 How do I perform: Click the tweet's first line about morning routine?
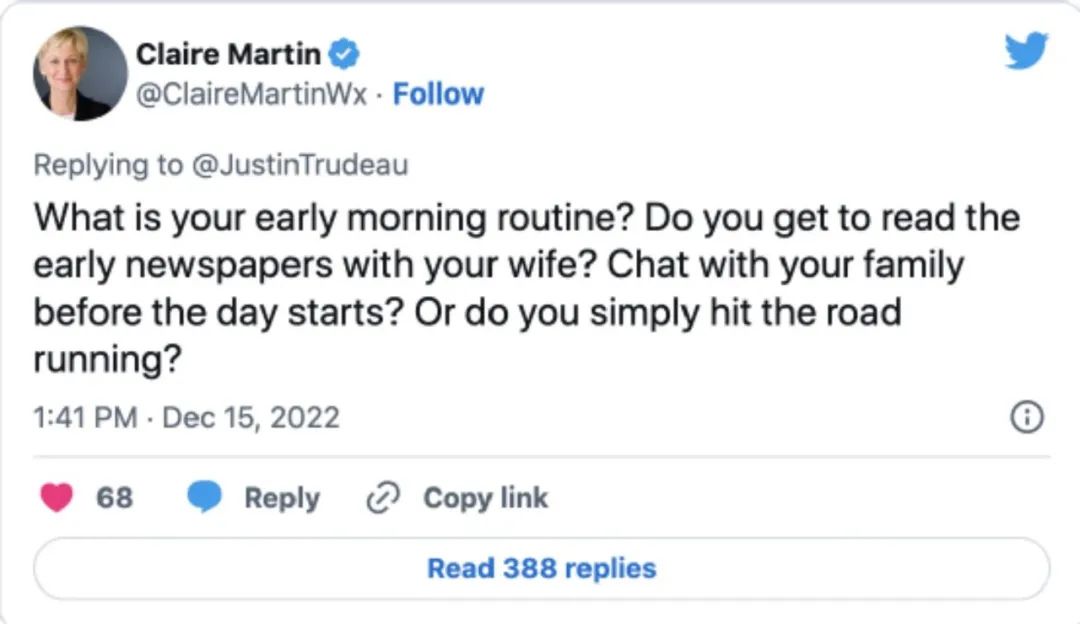pyautogui.click(x=527, y=218)
